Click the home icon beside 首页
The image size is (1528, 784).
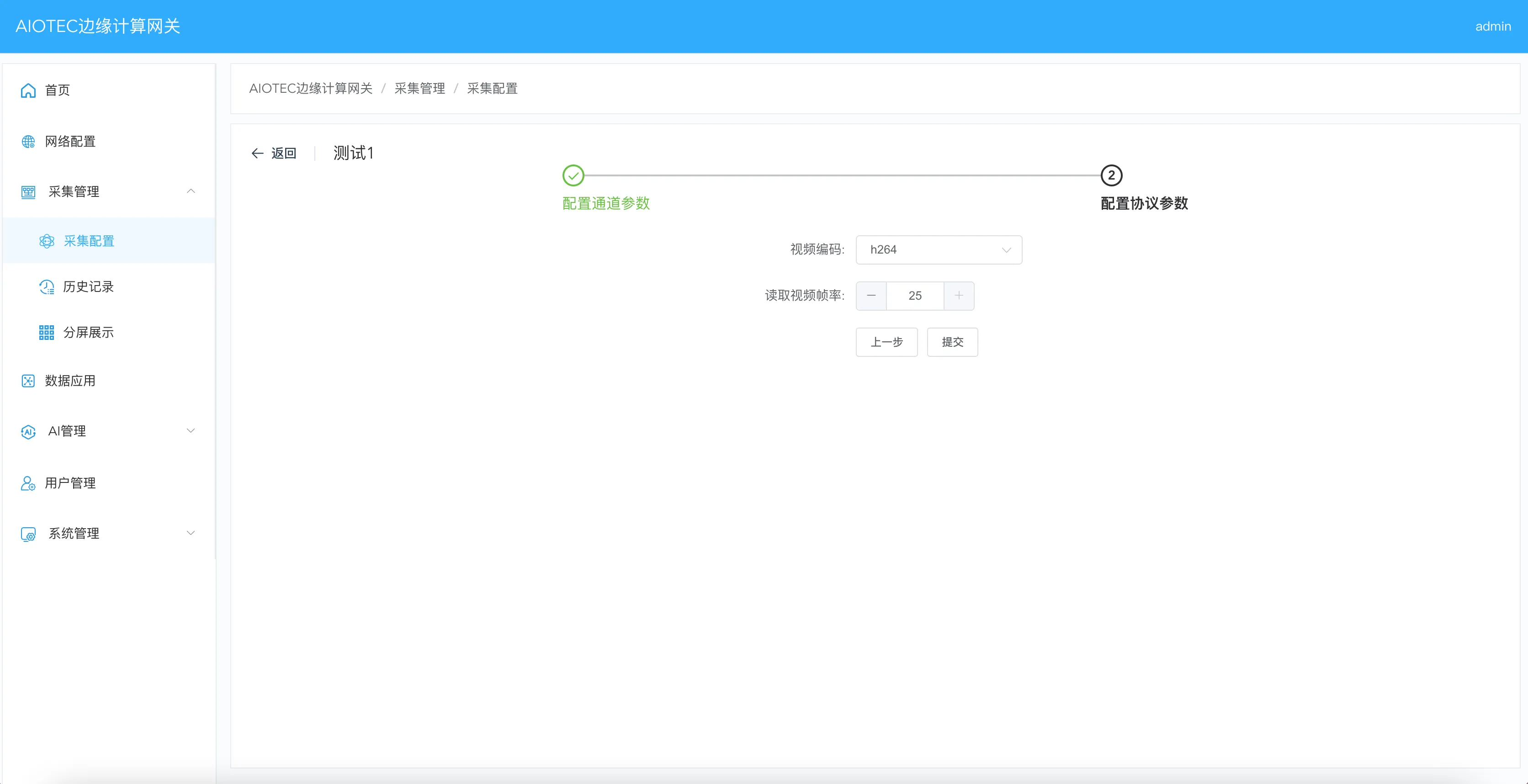point(28,90)
